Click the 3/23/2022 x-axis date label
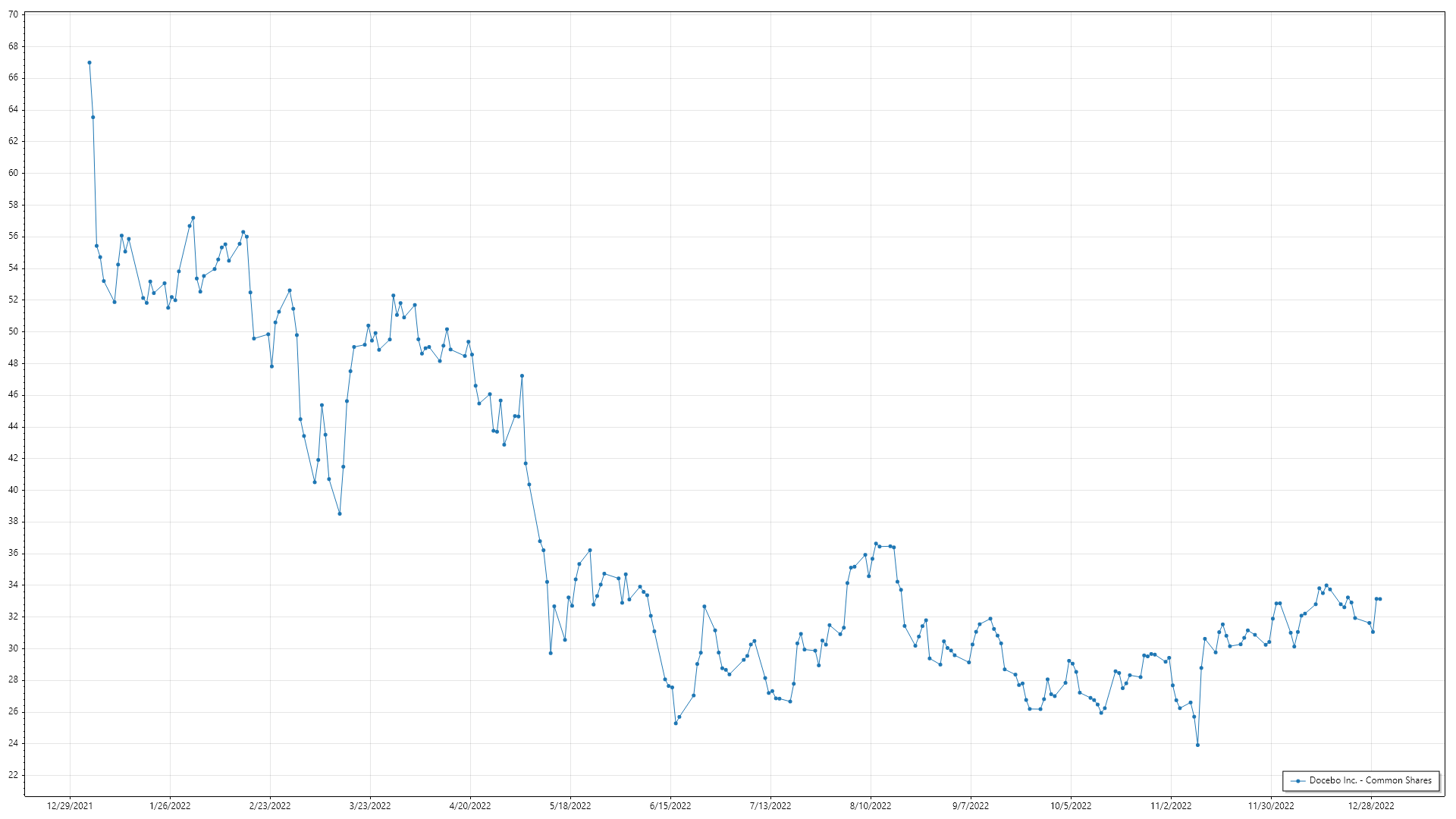The image size is (1456, 819). pyautogui.click(x=370, y=806)
